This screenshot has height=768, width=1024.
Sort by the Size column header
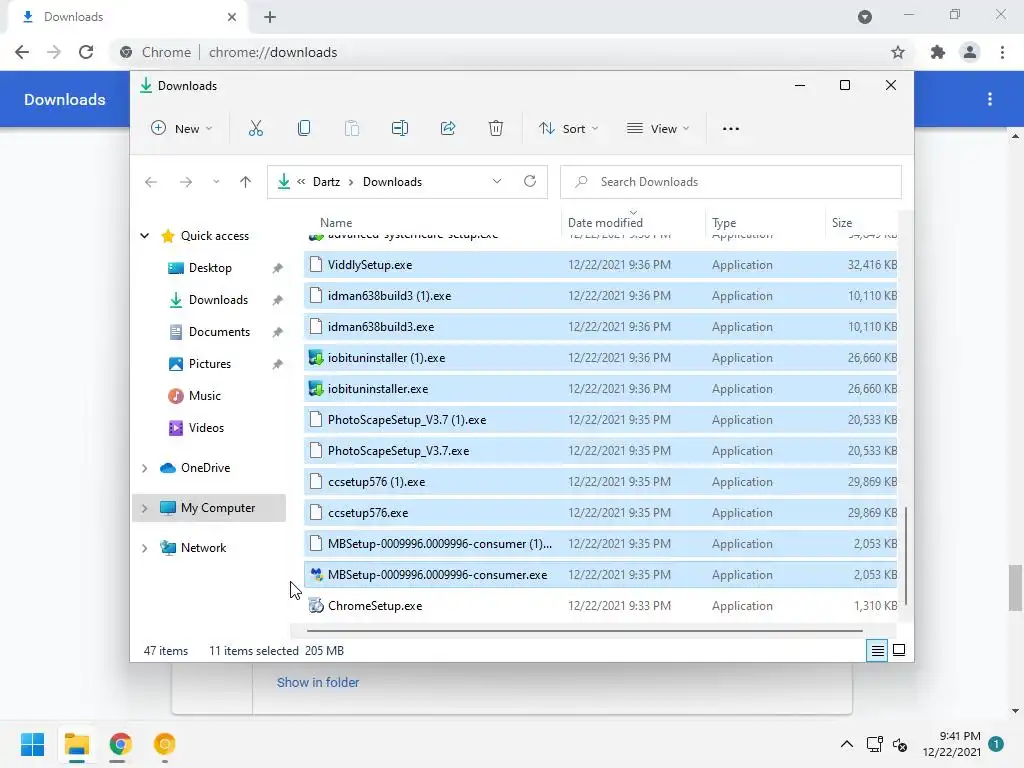click(842, 223)
